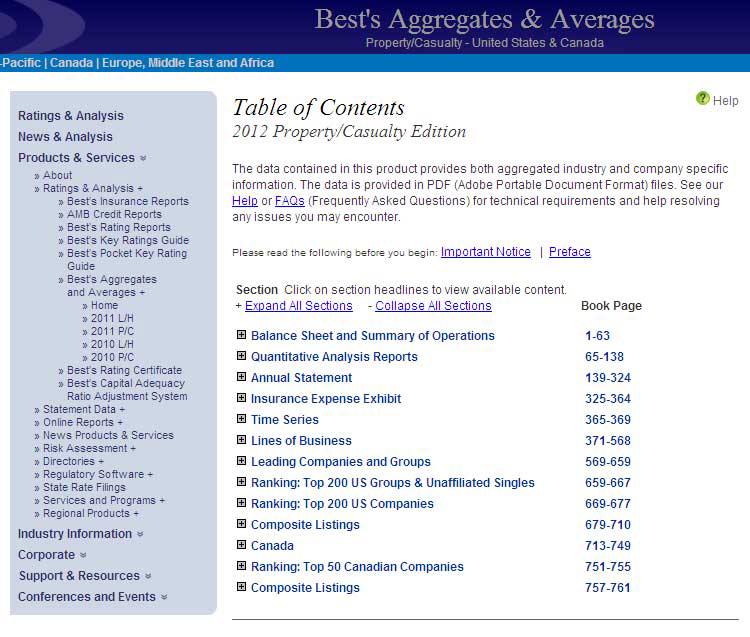Image resolution: width=750 pixels, height=637 pixels.
Task: Open Ratings & Analysis main sidebar menu
Action: coord(71,116)
